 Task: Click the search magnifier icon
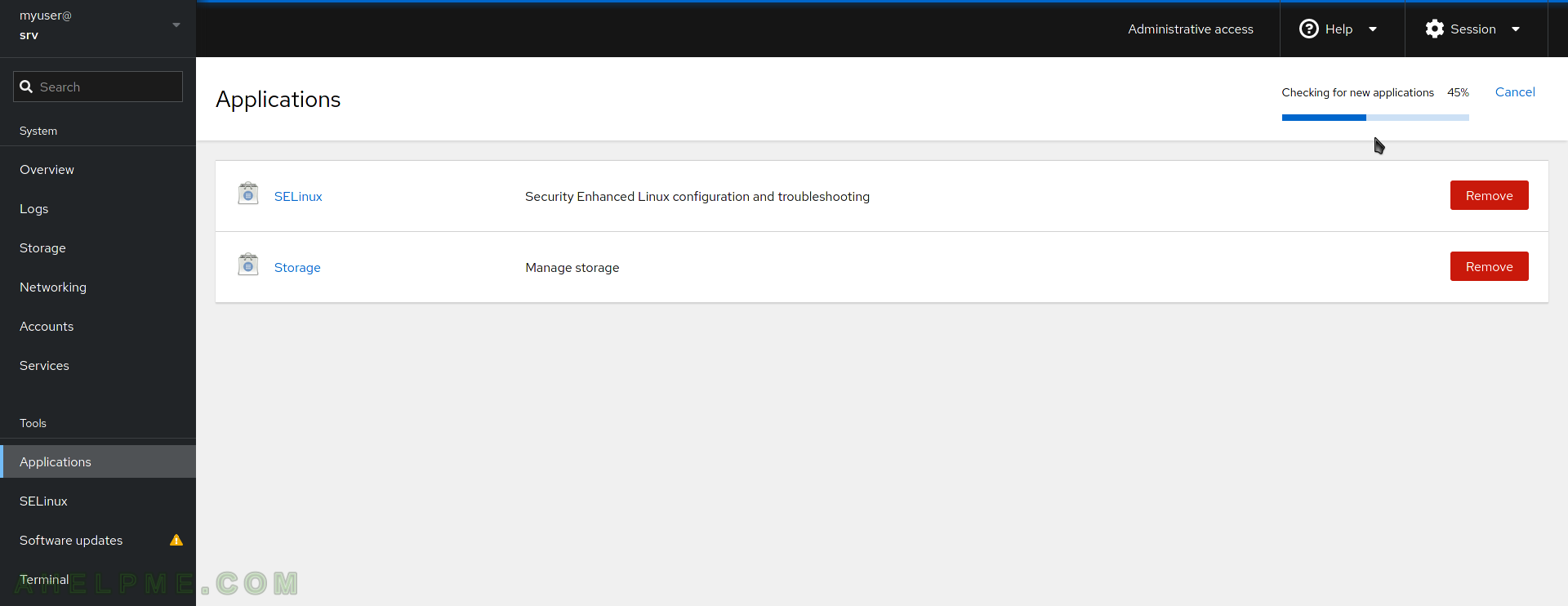pyautogui.click(x=26, y=87)
